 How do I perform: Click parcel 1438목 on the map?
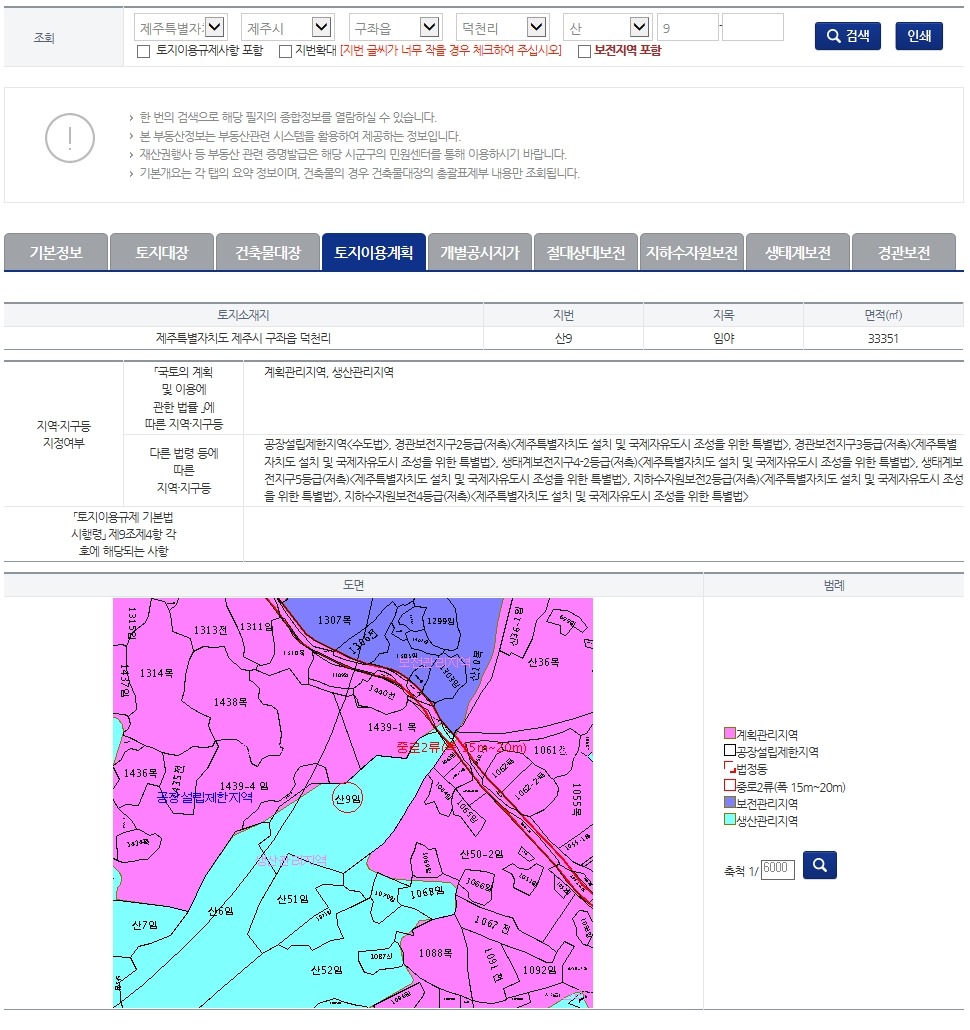tap(231, 702)
